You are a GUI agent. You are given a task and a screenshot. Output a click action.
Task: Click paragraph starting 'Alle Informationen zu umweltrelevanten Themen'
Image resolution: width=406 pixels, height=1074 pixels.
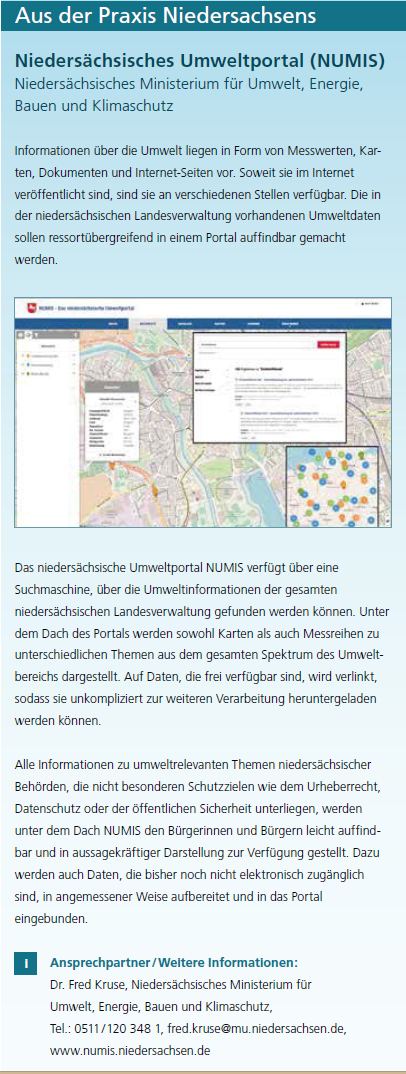coord(199,840)
